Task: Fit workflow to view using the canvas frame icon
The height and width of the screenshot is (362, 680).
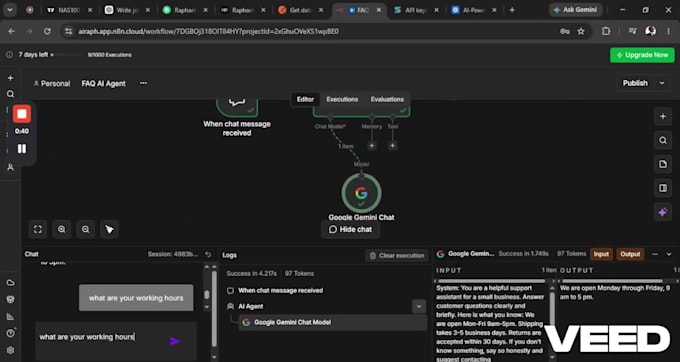Action: [38, 229]
